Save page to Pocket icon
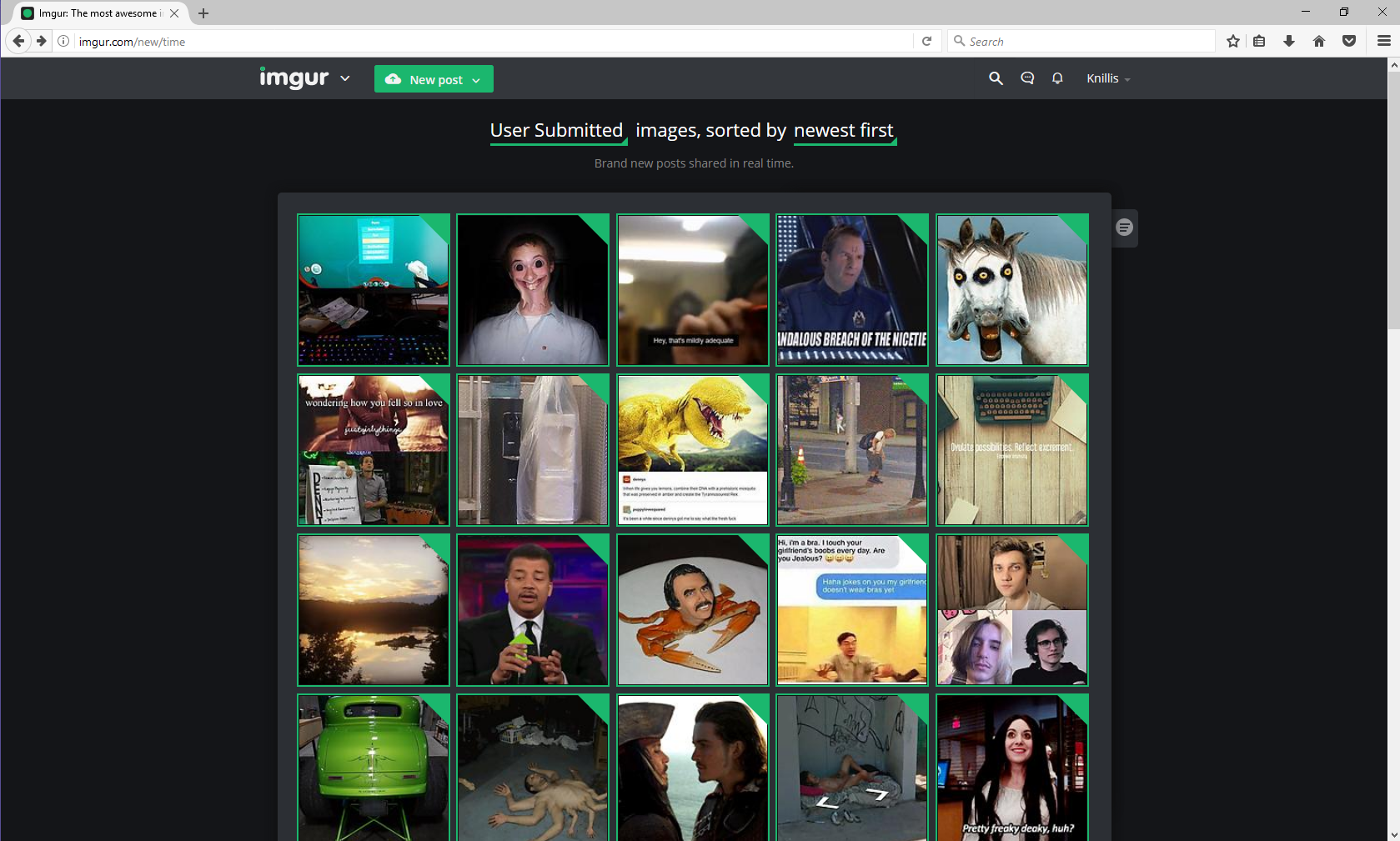 [1349, 41]
